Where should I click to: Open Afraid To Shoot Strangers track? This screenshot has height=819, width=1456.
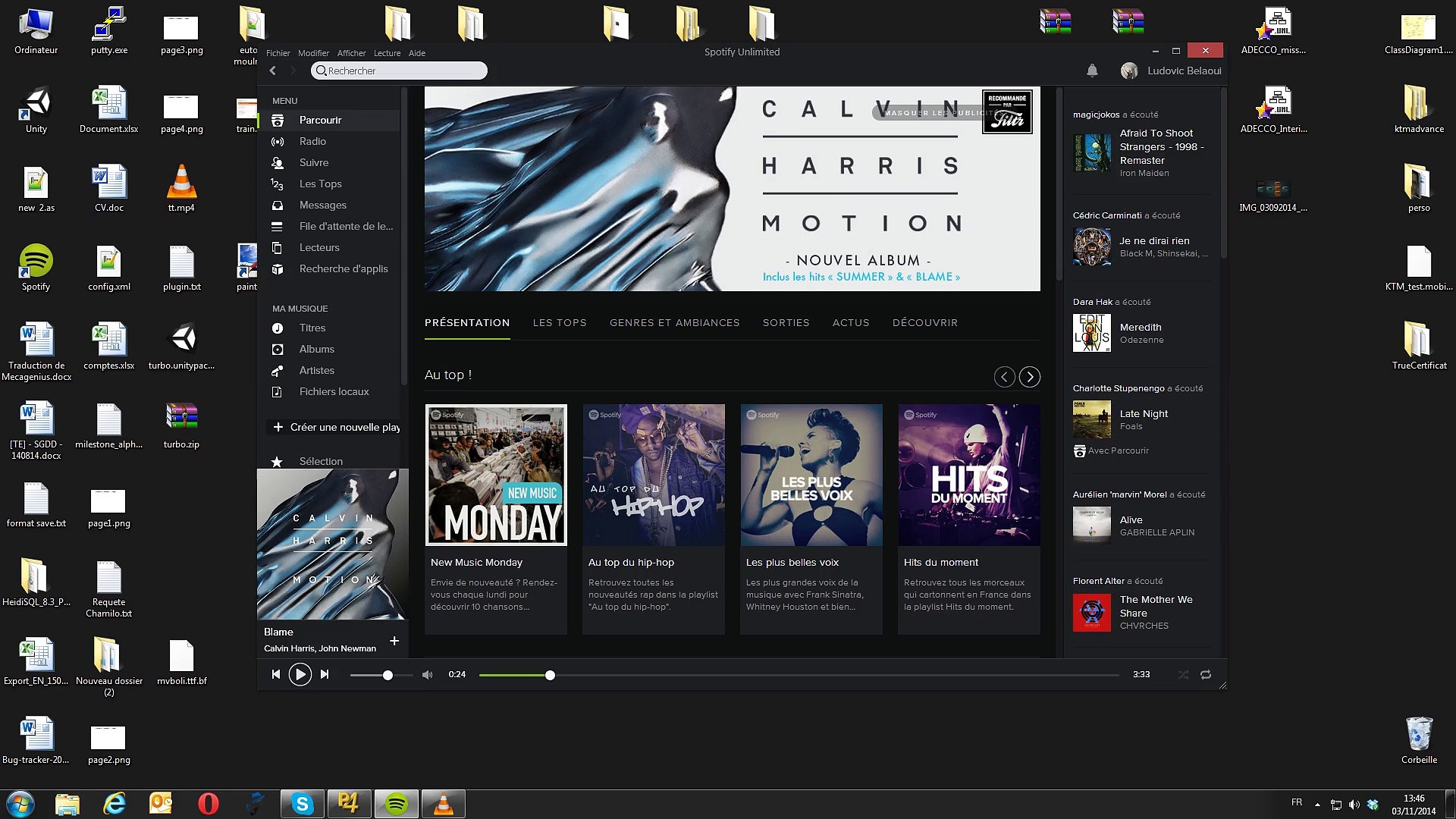1162,146
